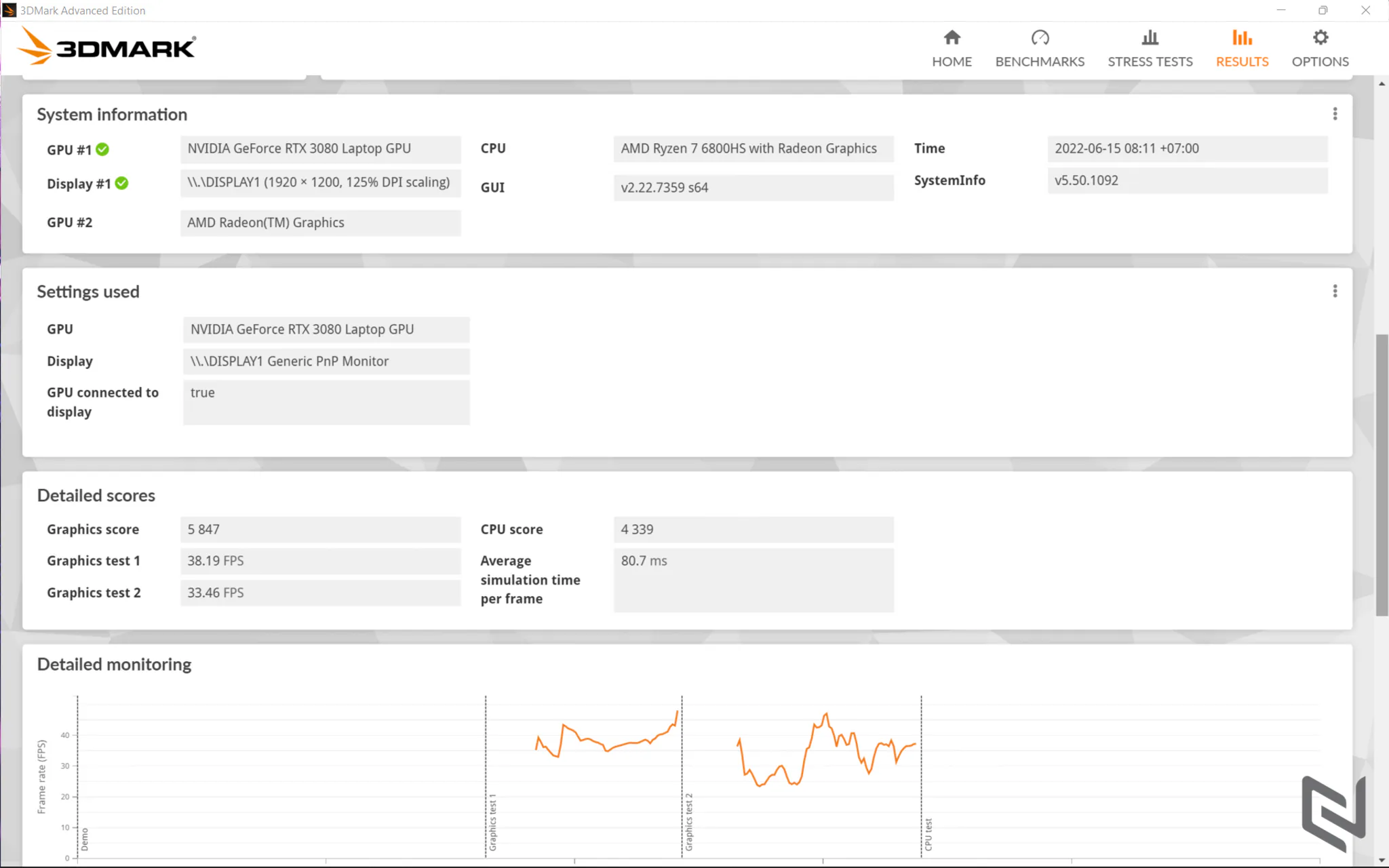
Task: Click the Demo marker on the chart
Action: pos(85,840)
